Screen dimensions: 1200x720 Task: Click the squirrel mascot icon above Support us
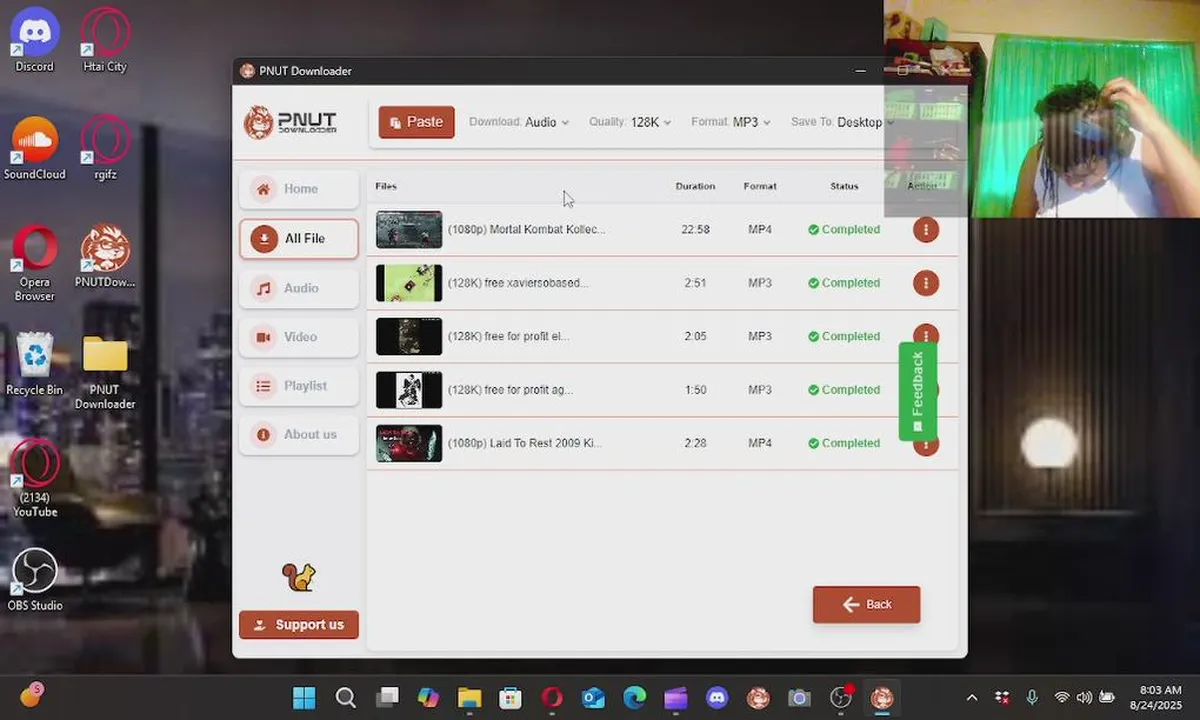[x=298, y=577]
